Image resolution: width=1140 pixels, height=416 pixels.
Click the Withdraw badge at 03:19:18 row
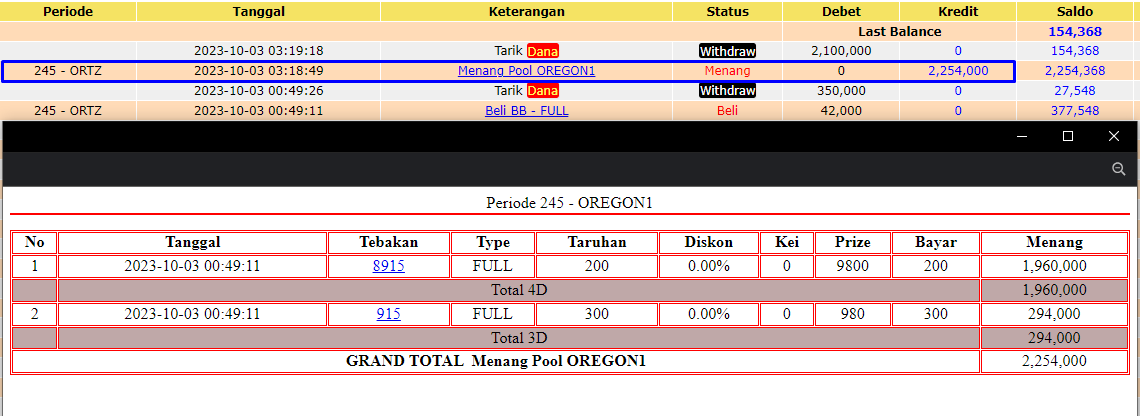coord(727,51)
